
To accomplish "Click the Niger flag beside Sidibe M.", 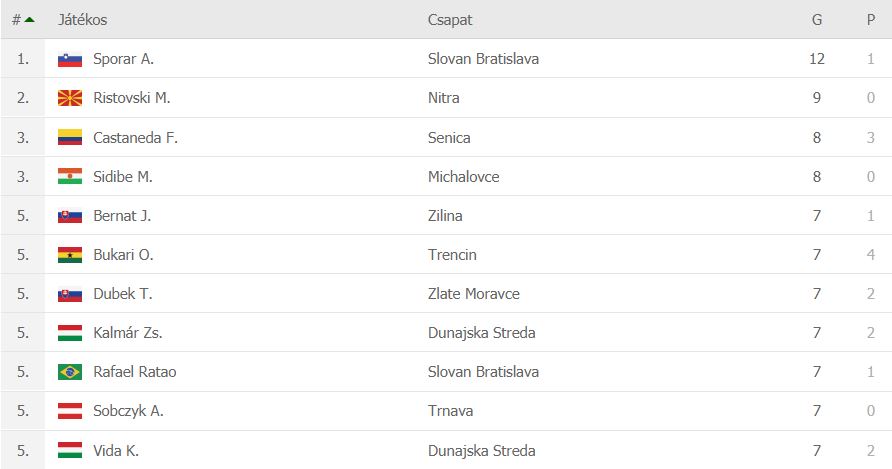I will pyautogui.click(x=70, y=176).
